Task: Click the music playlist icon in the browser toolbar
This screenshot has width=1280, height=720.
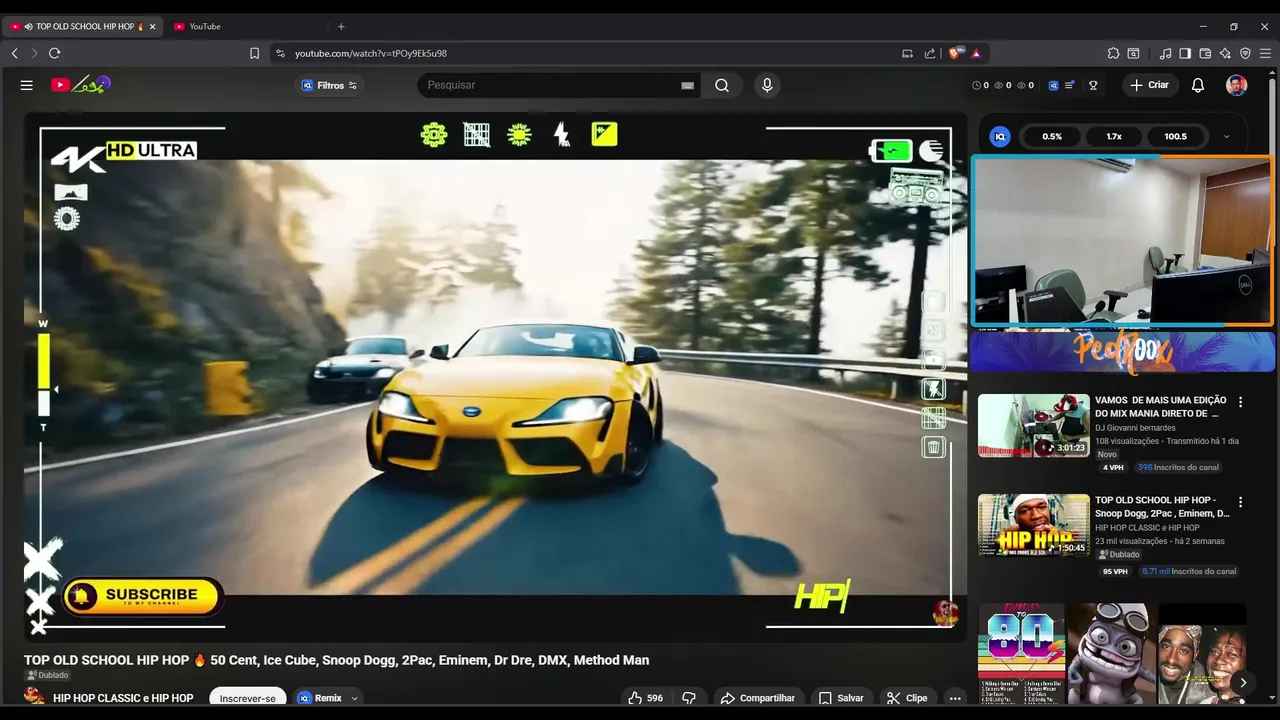Action: 1165,53
